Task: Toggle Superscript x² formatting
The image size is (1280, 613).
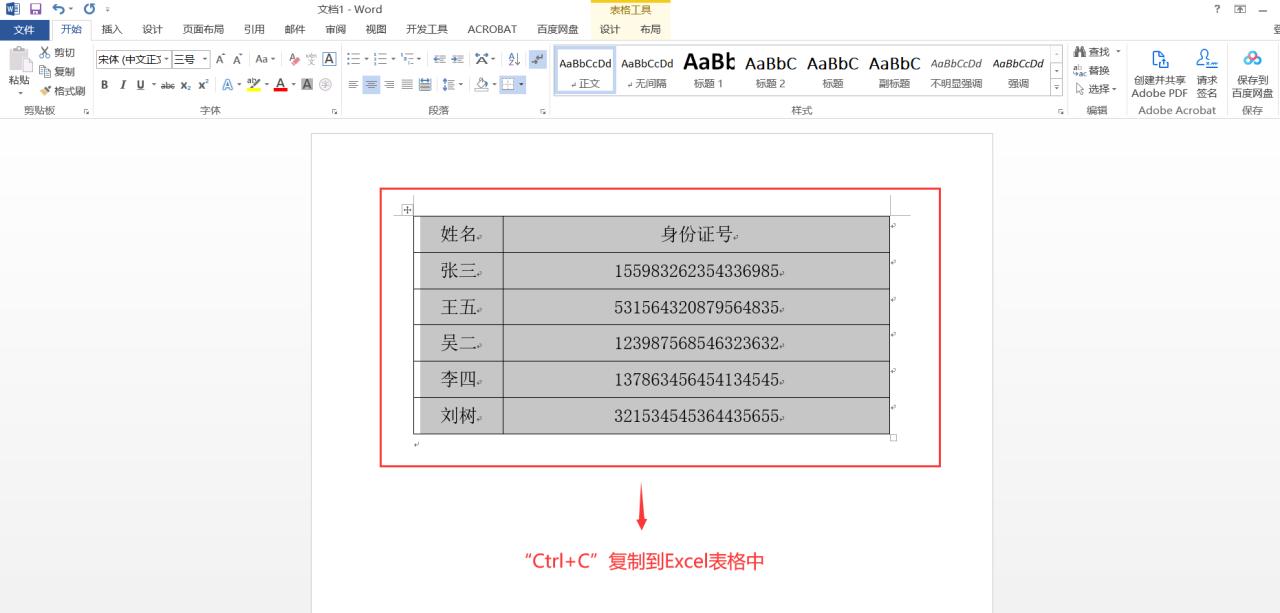Action: tap(204, 85)
